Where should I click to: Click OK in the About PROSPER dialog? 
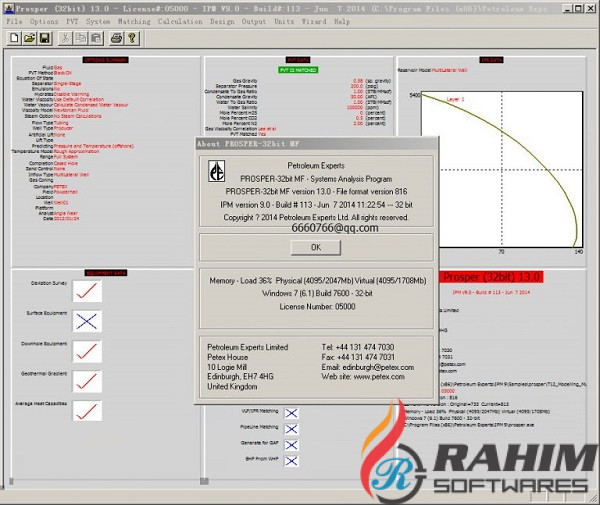[x=316, y=248]
